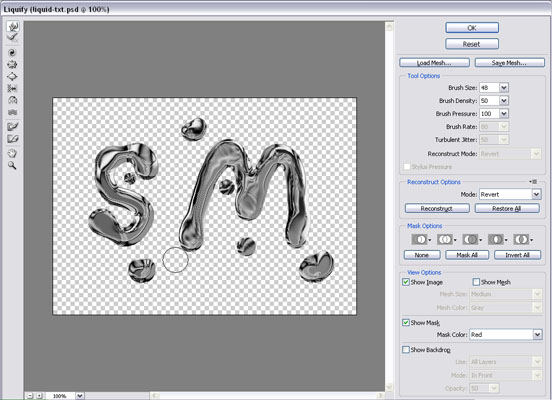552x400 pixels.
Task: Select the Mirror tool
Action: pyautogui.click(x=13, y=100)
